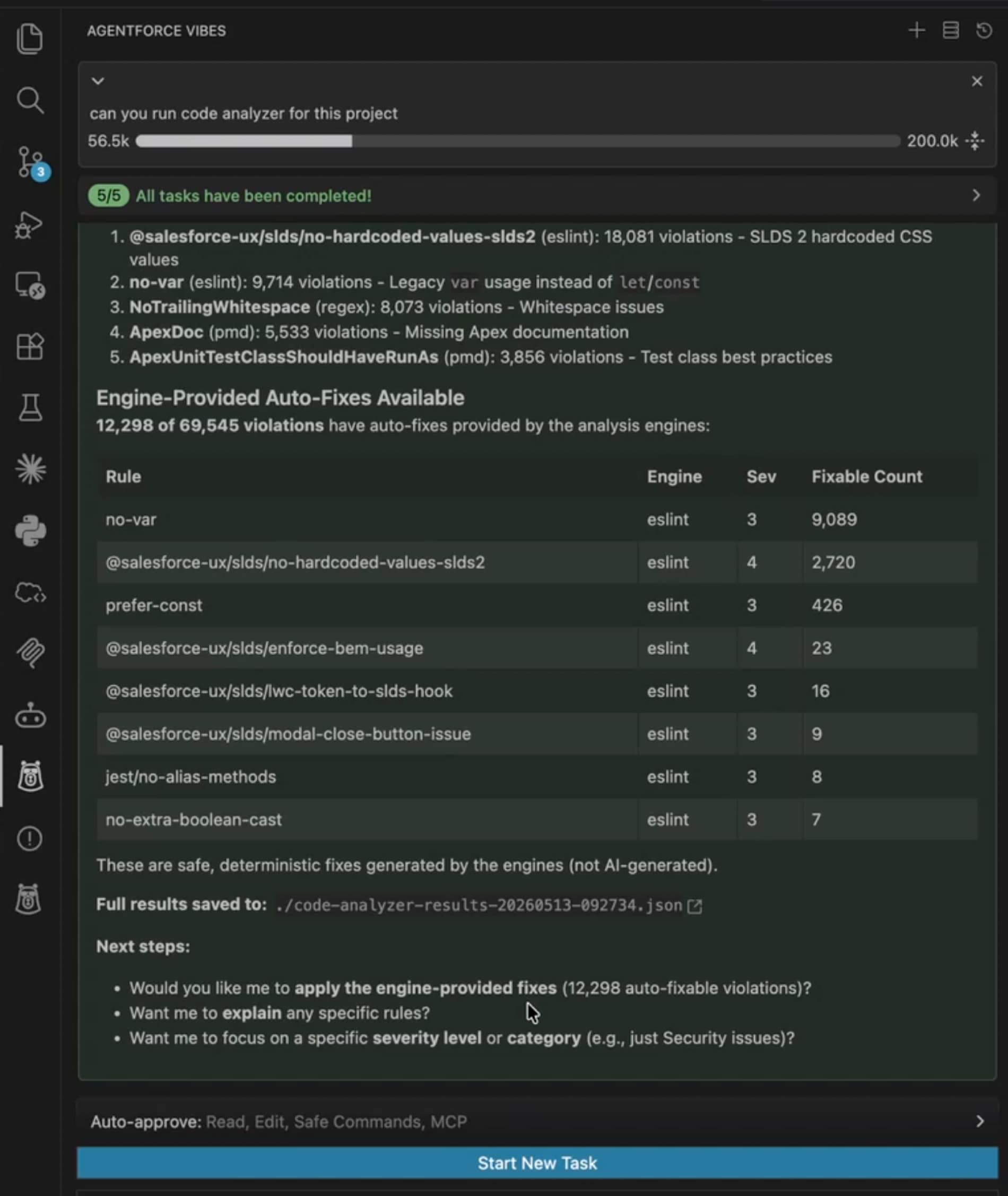Open the paperclip sidebar icon
Screen dimensions: 1008x1196
[30, 653]
